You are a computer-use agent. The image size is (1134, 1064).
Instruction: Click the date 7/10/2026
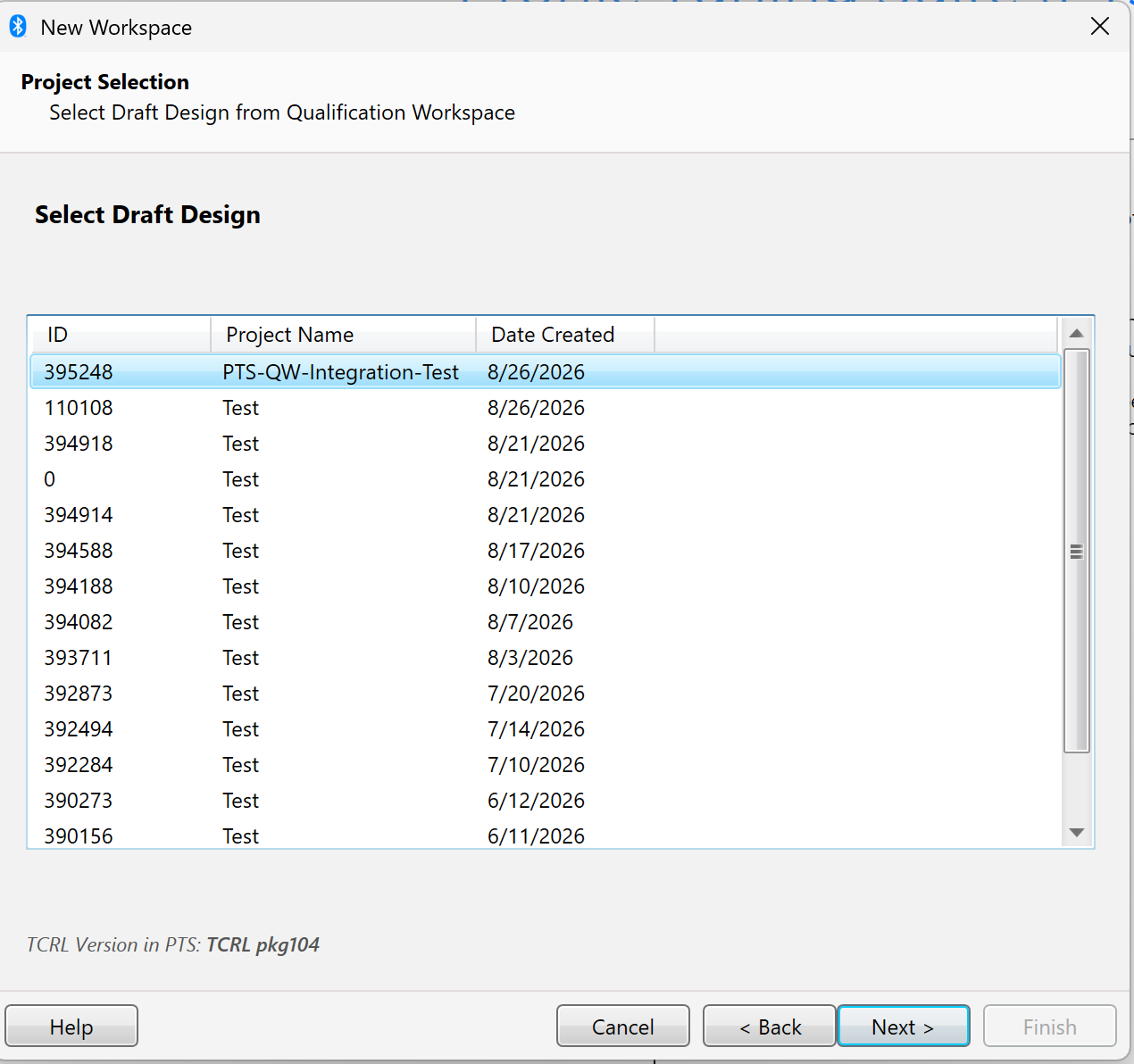coord(536,765)
